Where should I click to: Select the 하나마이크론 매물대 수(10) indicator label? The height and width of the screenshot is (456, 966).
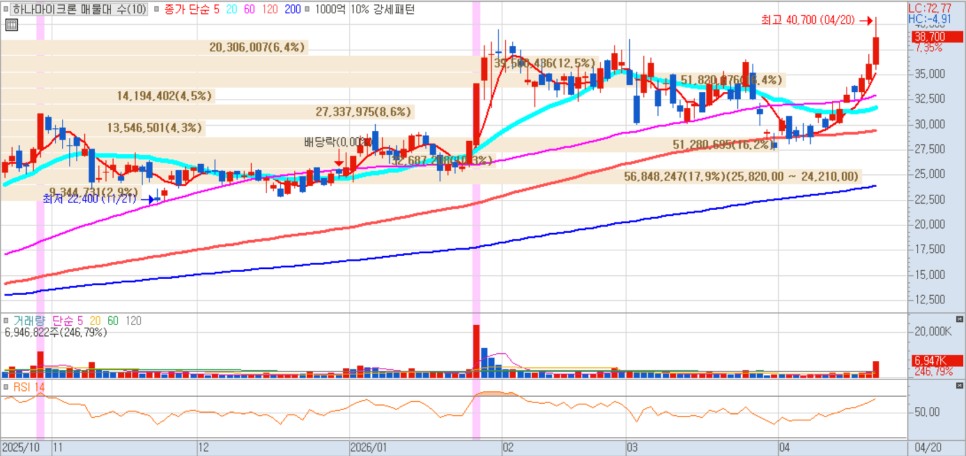point(79,9)
